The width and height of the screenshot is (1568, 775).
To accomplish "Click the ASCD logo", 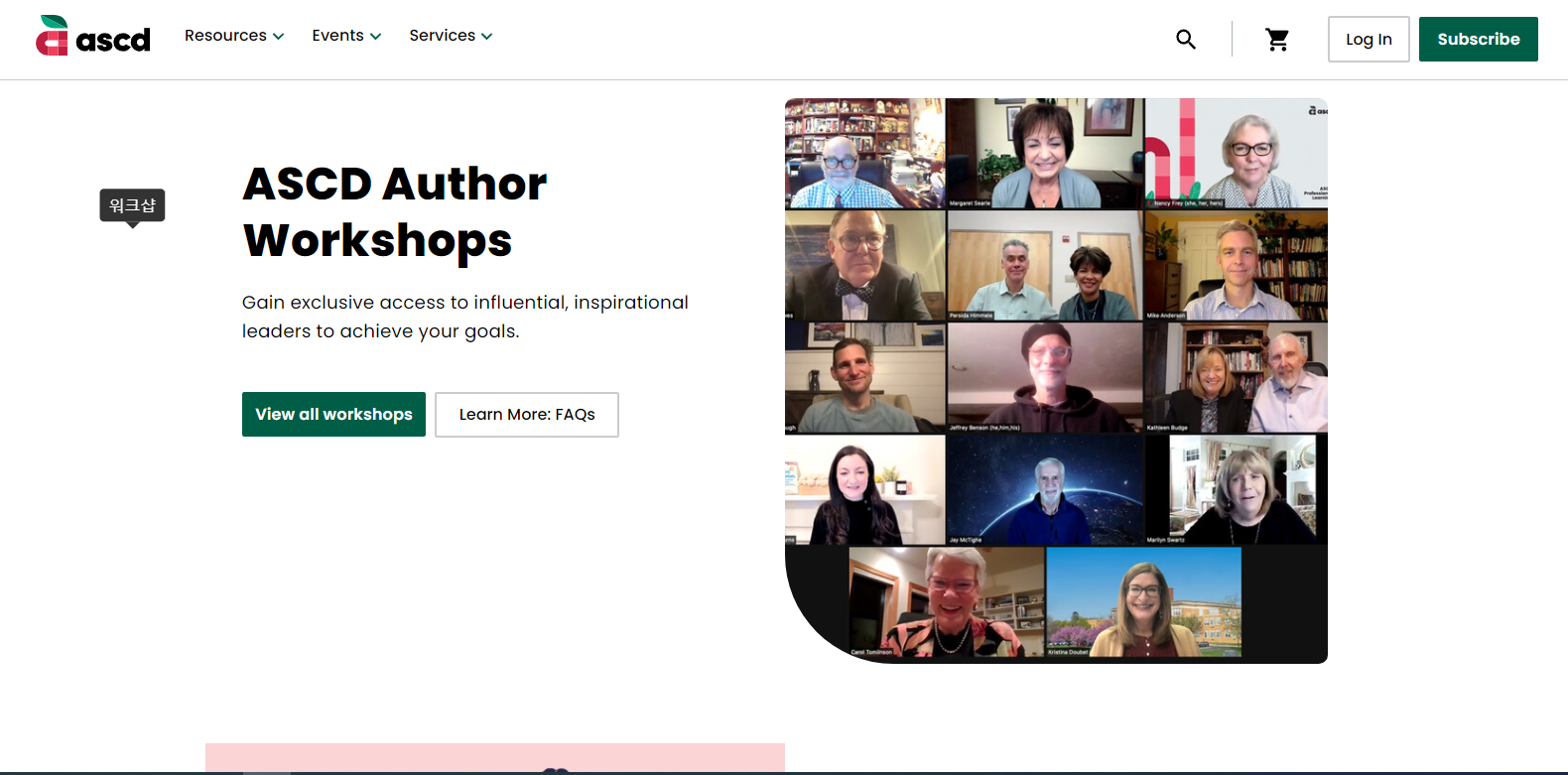I will pyautogui.click(x=93, y=36).
